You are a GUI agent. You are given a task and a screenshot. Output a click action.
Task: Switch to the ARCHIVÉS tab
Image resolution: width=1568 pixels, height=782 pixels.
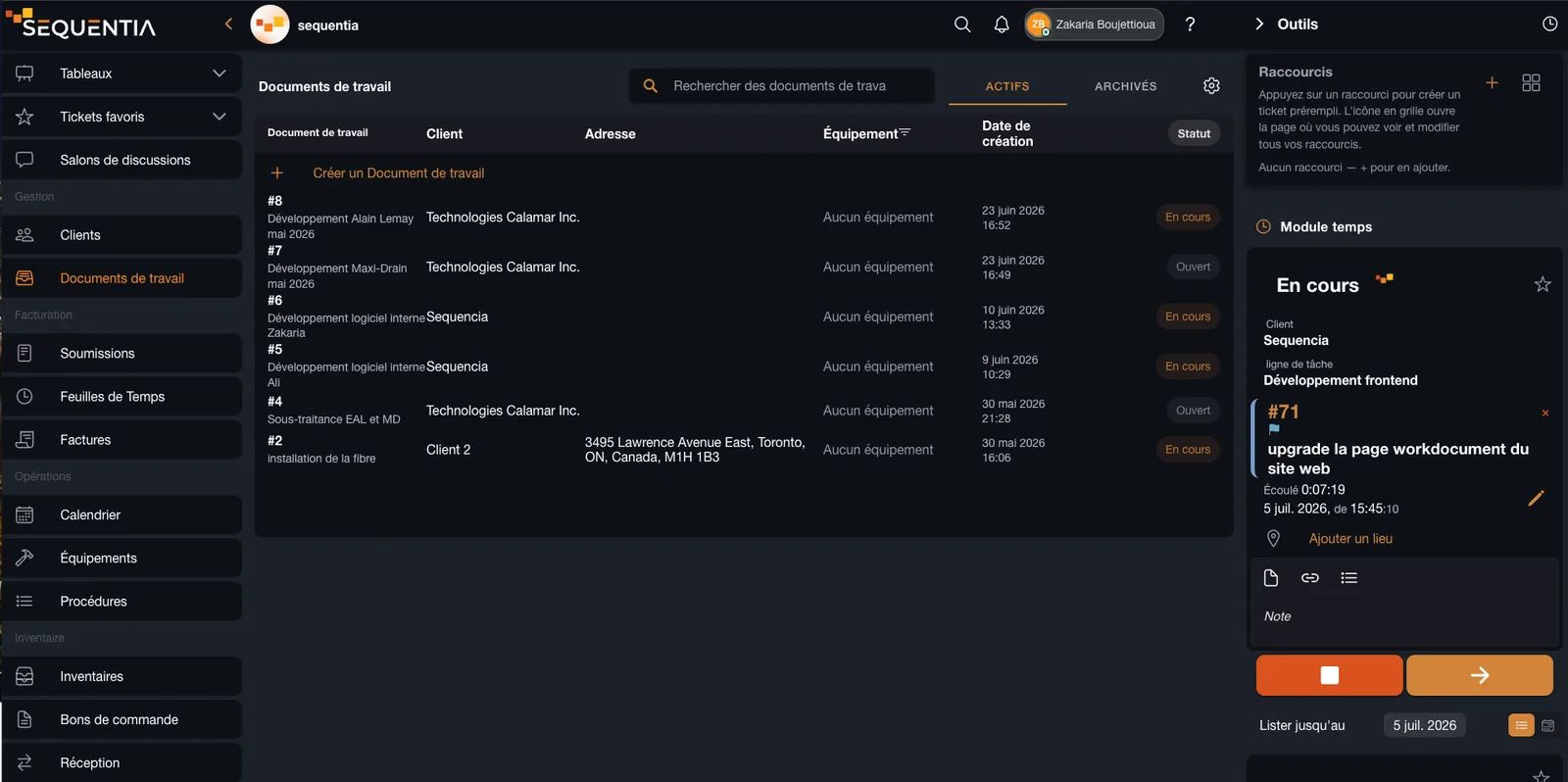coord(1125,86)
